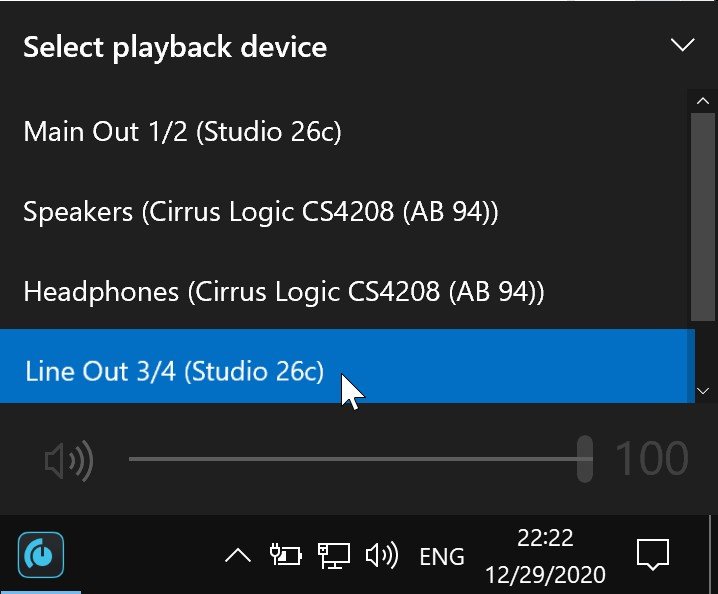The height and width of the screenshot is (594, 718).
Task: Open the clock showing 22:22
Action: click(x=545, y=556)
